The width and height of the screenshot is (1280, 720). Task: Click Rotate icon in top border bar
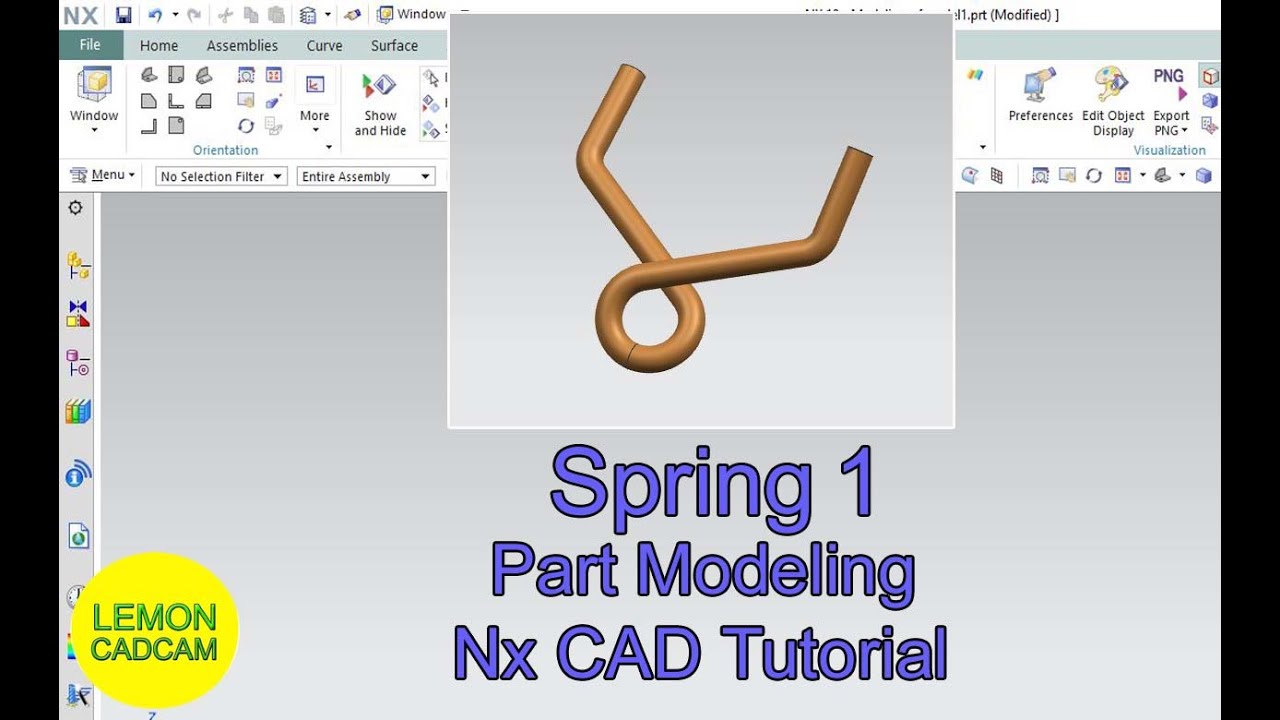point(1094,176)
